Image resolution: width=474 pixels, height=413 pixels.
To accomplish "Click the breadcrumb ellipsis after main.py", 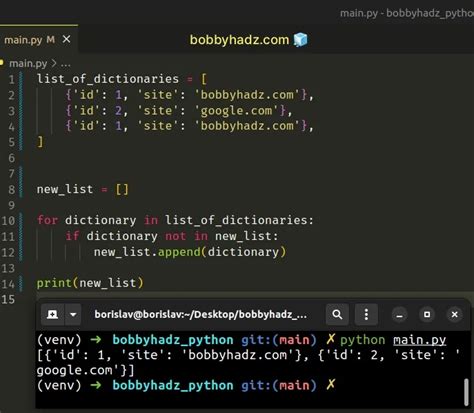I will tap(65, 63).
